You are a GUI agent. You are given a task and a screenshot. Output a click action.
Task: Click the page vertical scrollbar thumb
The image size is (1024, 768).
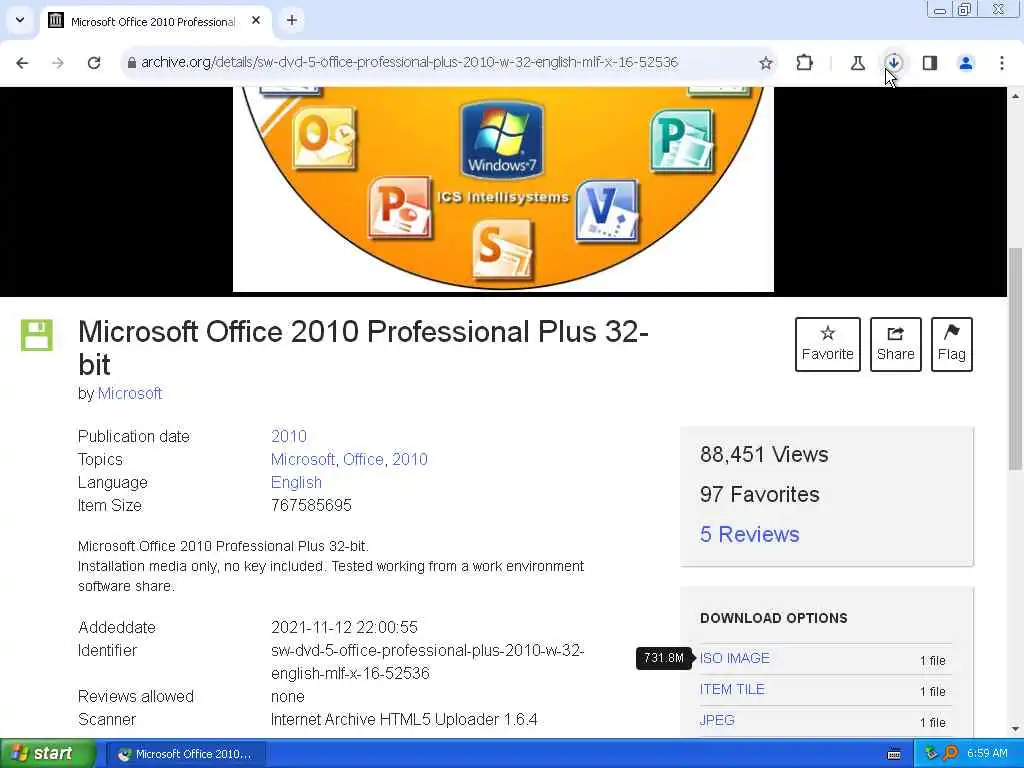coord(1015,358)
